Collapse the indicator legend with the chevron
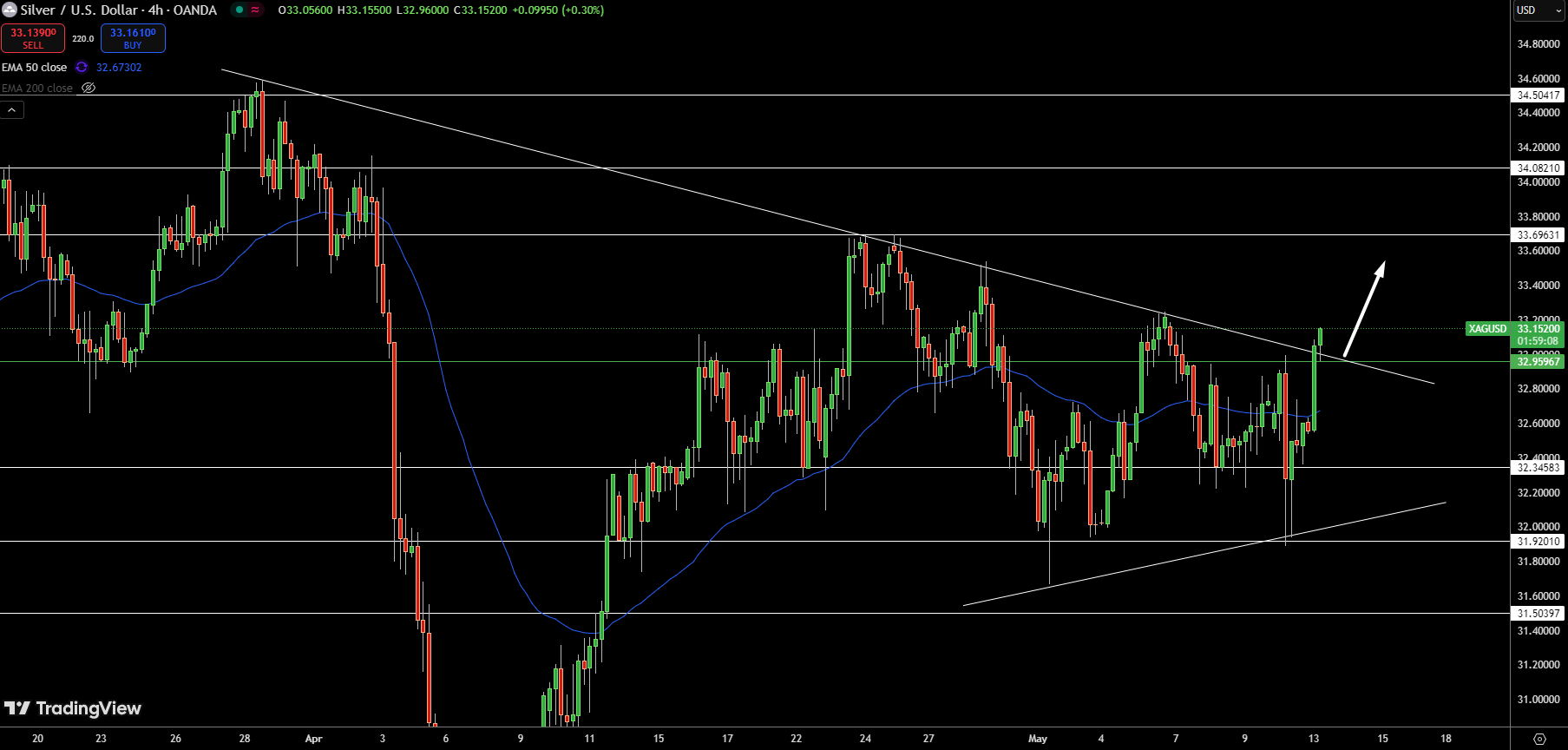Image resolution: width=1568 pixels, height=750 pixels. (x=12, y=110)
